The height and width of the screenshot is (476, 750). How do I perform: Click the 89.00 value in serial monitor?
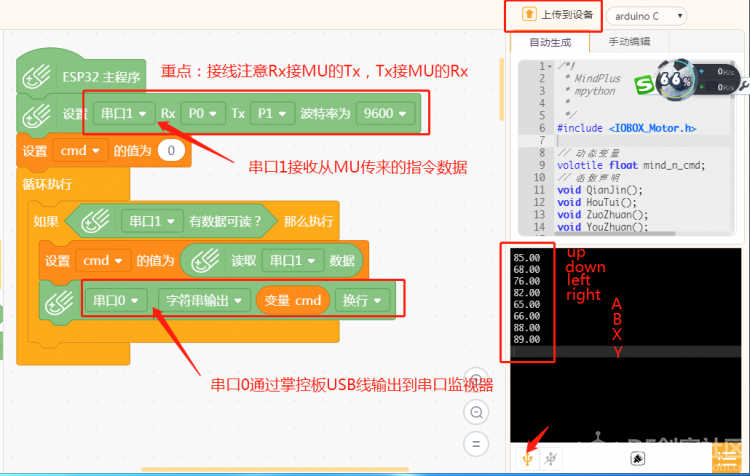coord(527,339)
